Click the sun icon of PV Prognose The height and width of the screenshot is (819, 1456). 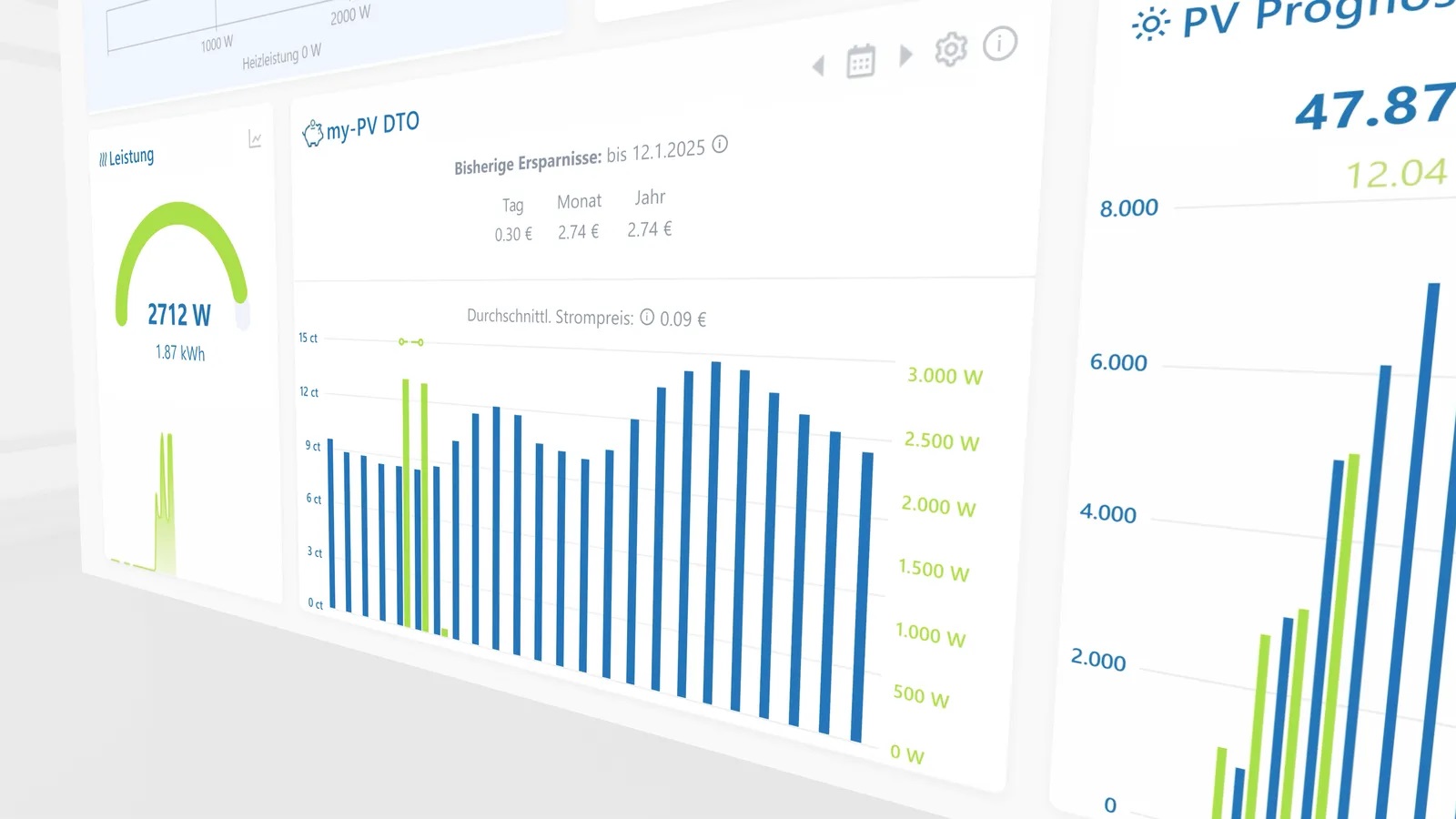[x=1150, y=25]
